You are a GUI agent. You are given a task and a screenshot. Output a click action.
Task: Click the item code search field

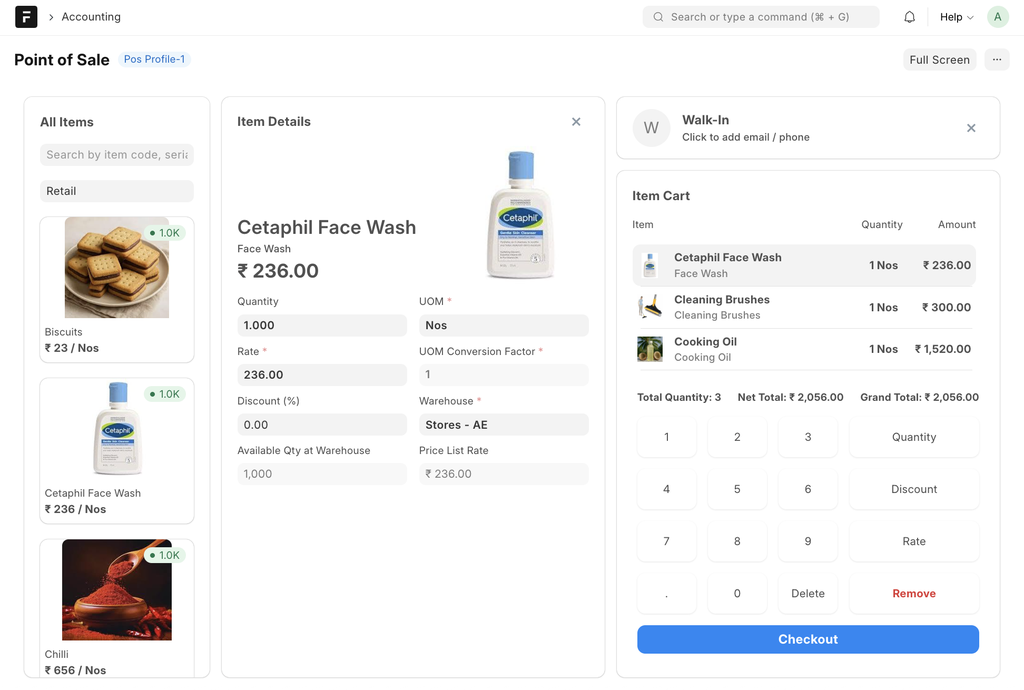tap(117, 155)
